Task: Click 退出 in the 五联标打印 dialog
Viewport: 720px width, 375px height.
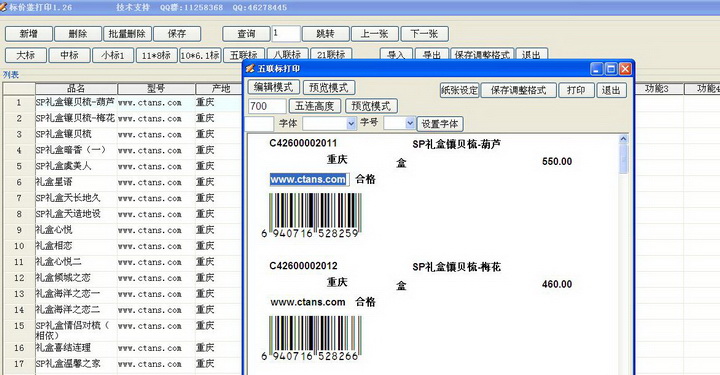Action: tap(611, 90)
